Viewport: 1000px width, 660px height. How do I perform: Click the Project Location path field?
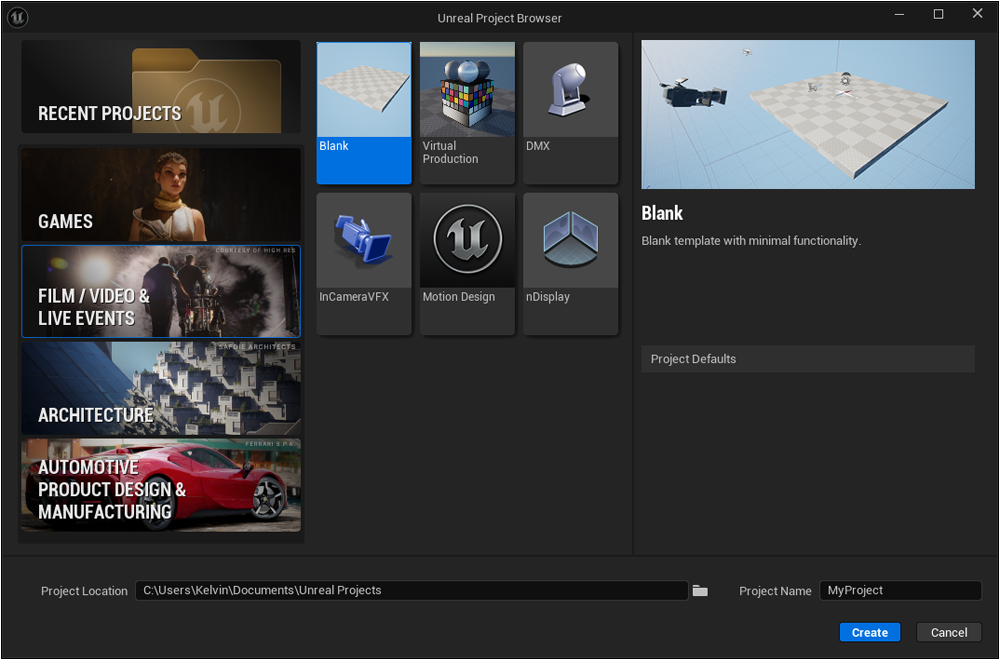tap(411, 590)
